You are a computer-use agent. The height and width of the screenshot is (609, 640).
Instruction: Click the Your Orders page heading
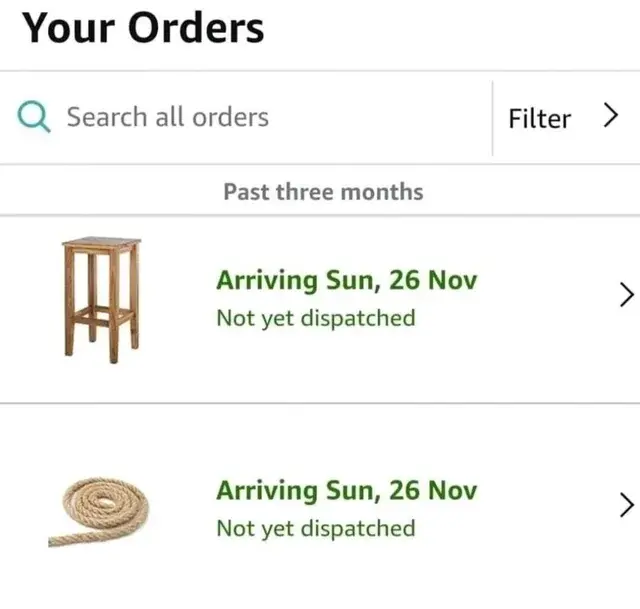point(144,28)
